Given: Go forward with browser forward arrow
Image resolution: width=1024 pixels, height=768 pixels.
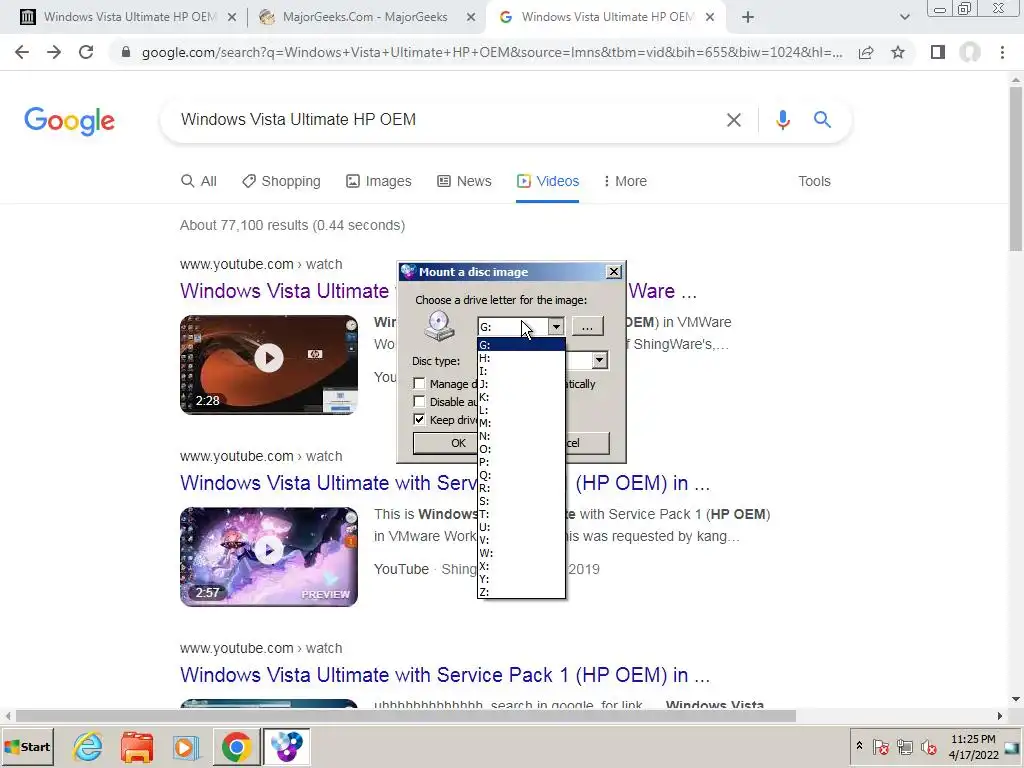Looking at the screenshot, I should tap(54, 52).
